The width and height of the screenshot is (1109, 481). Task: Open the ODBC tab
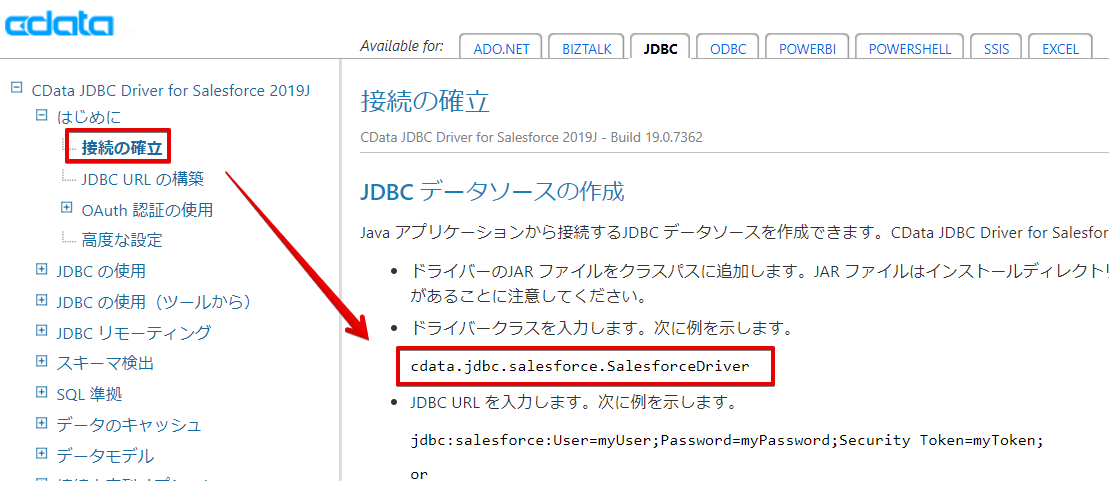click(728, 47)
